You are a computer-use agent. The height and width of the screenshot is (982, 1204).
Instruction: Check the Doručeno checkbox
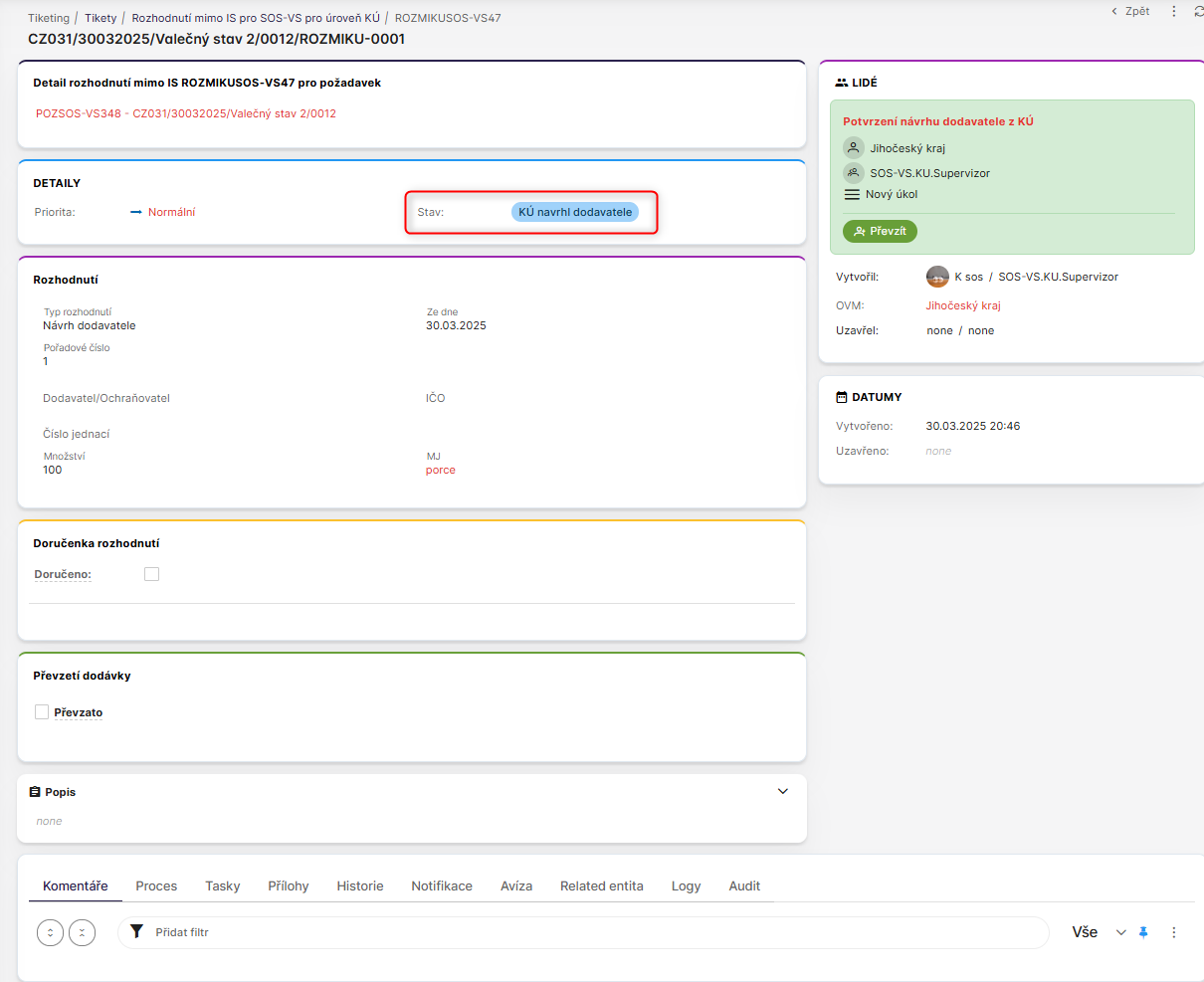[x=151, y=574]
